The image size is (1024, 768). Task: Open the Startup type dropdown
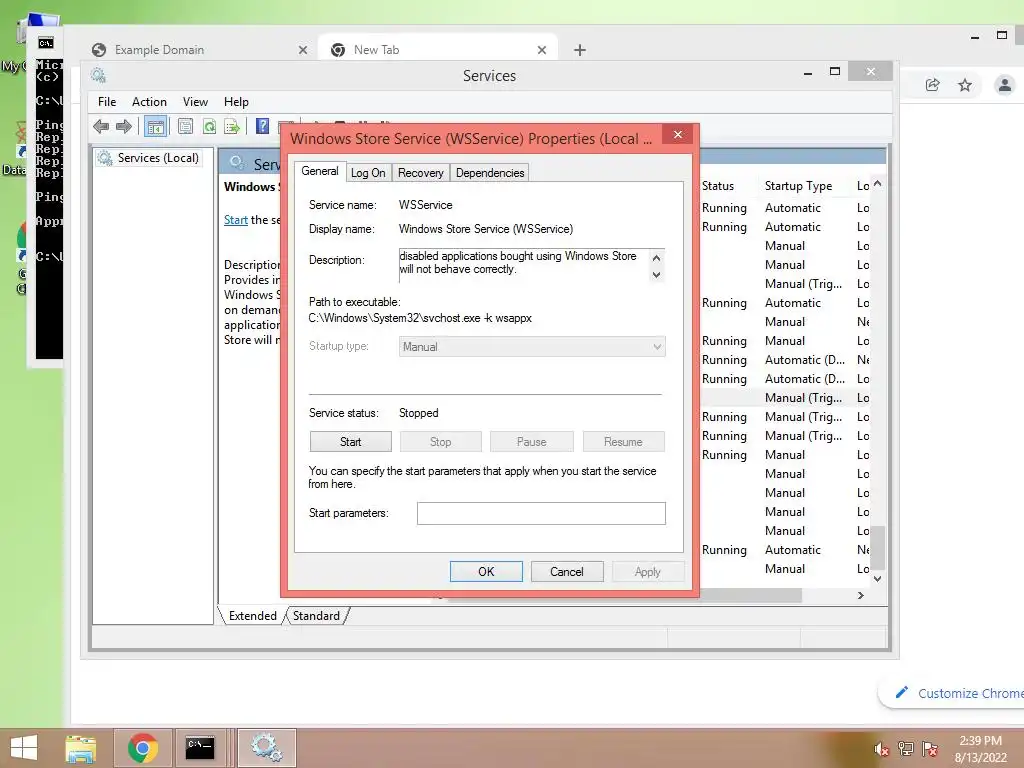click(532, 347)
